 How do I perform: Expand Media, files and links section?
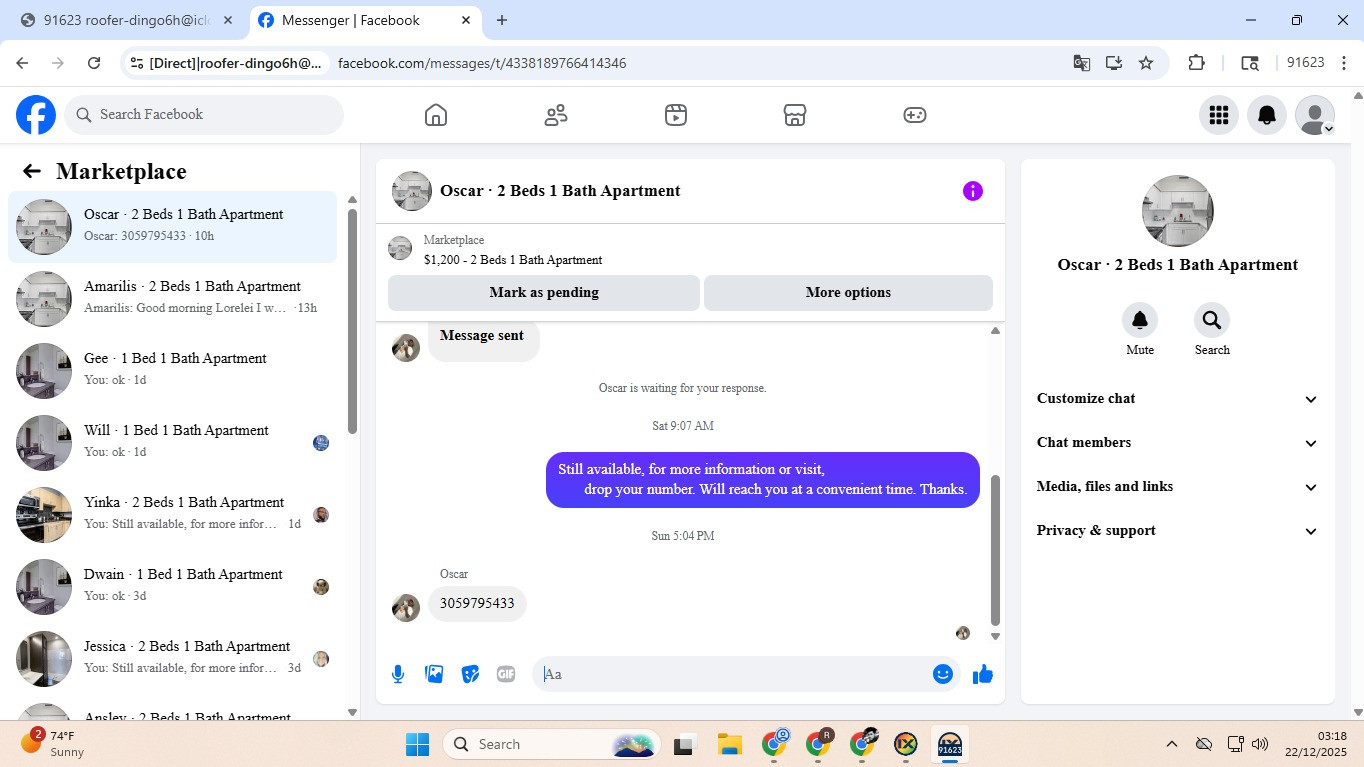(1178, 487)
